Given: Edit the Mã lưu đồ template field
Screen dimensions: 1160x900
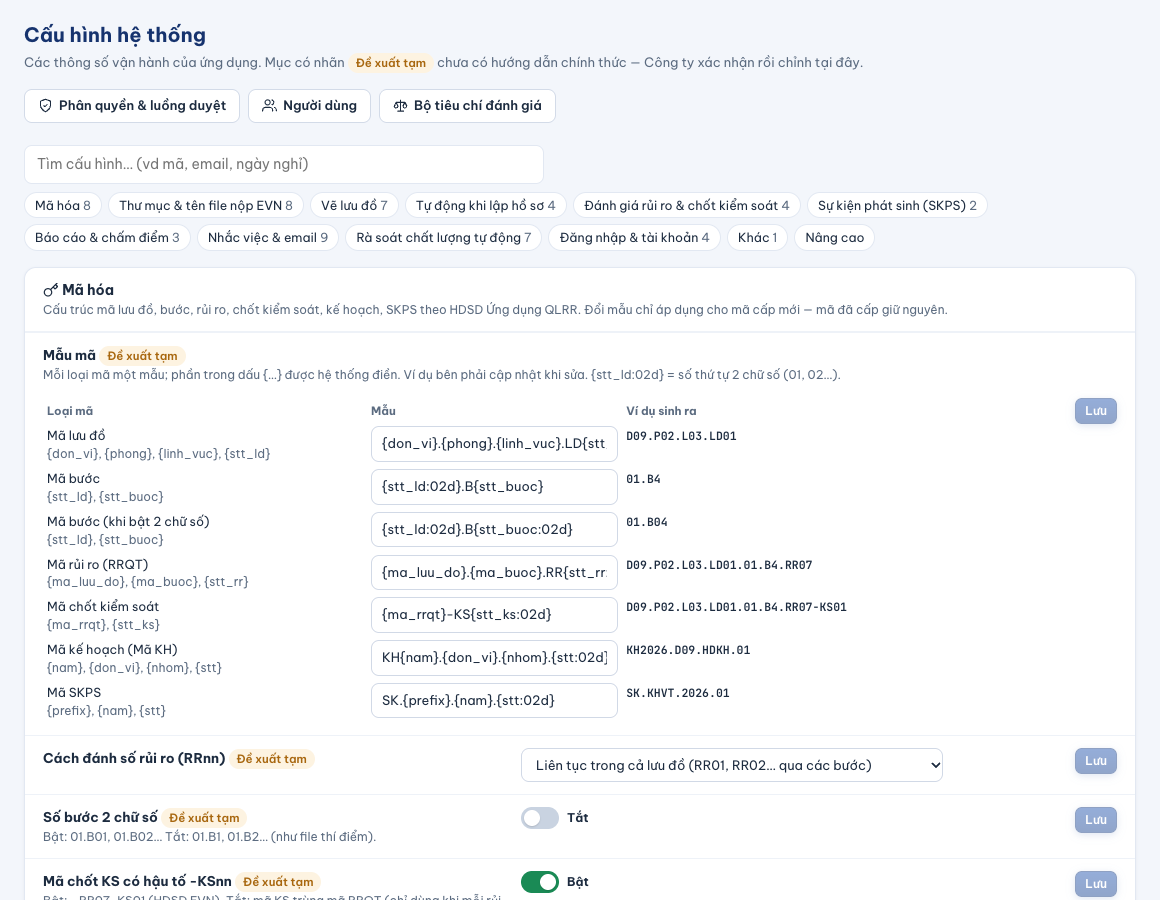Looking at the screenshot, I should [494, 444].
